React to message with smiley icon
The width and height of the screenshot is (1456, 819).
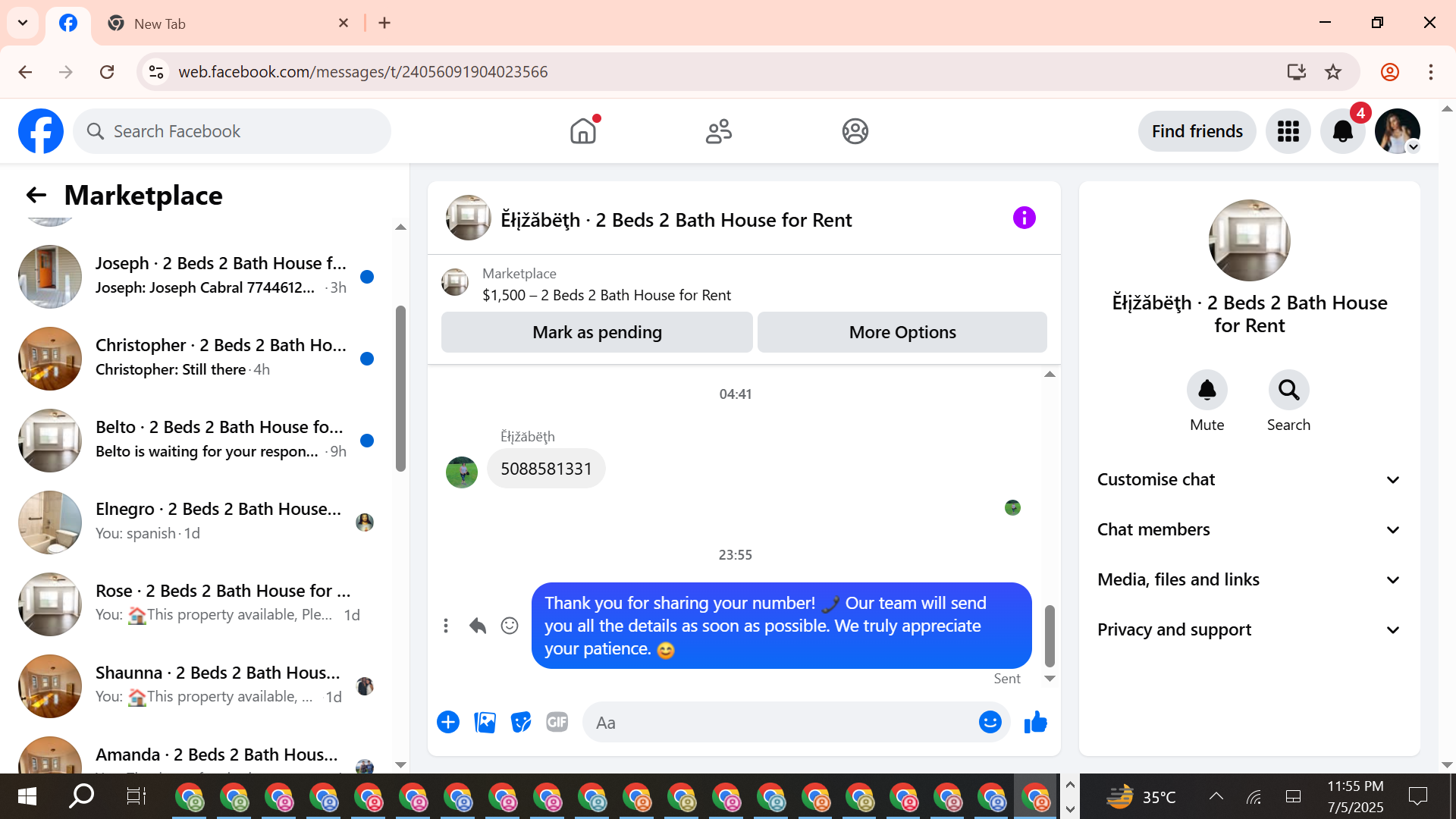[510, 626]
